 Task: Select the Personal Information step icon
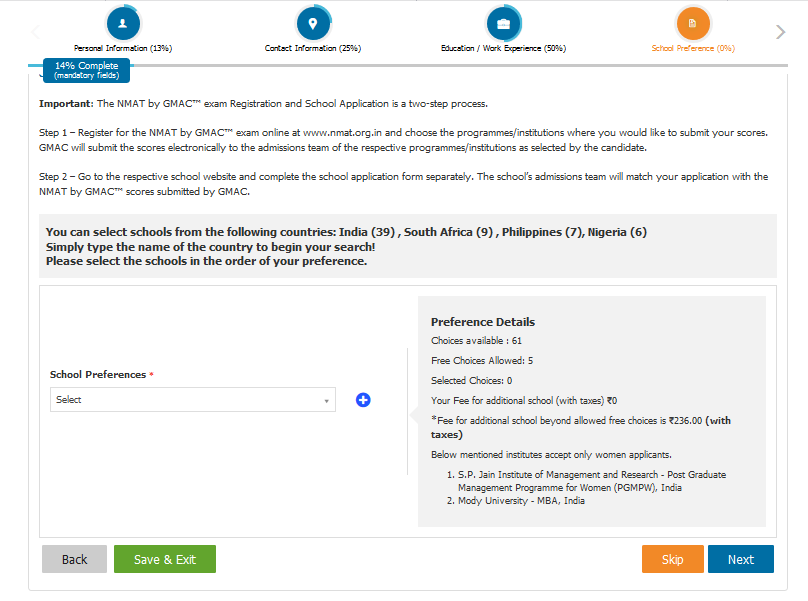(121, 22)
